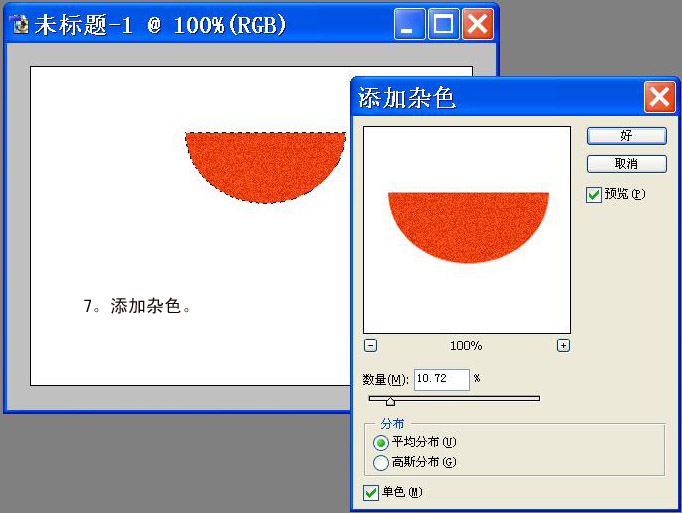Click the 数量 amount input field
Screen dimensions: 682x513
[441, 379]
